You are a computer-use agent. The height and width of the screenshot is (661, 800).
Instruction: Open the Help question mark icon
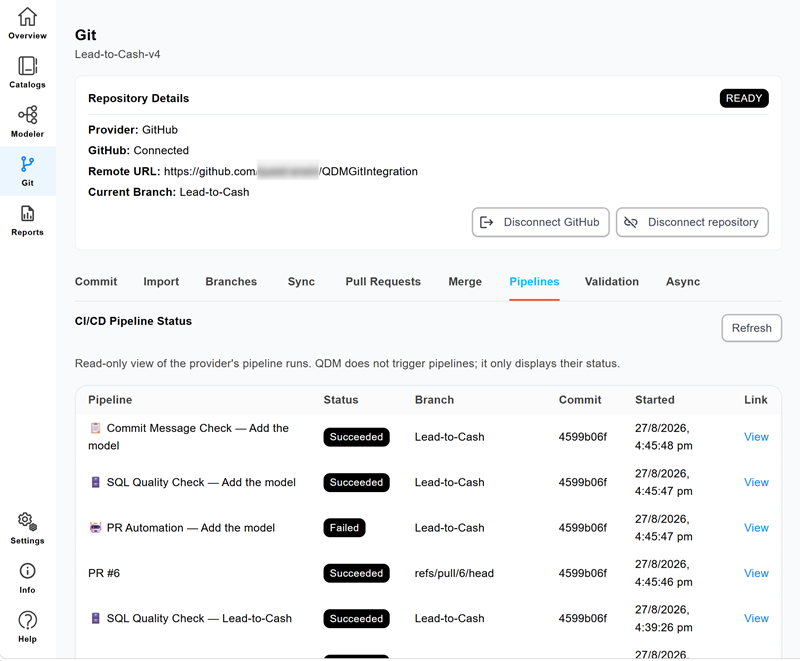pos(28,620)
